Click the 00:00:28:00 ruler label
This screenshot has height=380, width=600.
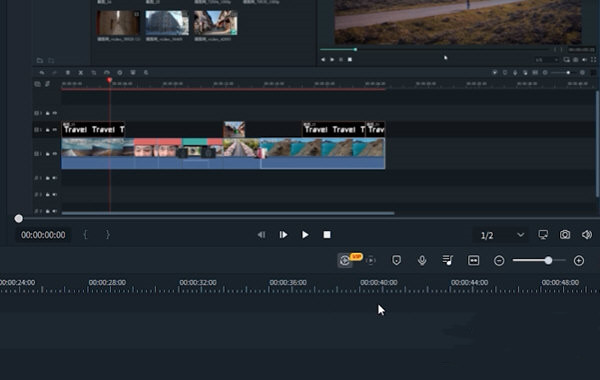click(107, 282)
